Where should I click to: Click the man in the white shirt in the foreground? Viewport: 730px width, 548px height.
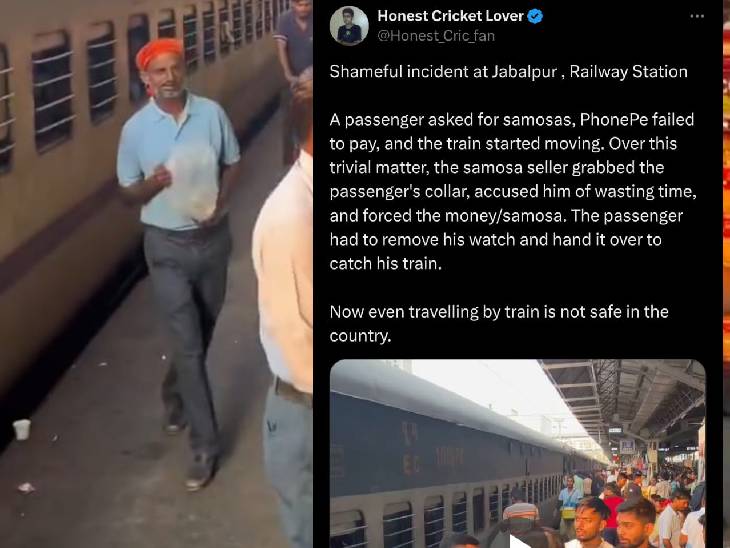(285, 326)
